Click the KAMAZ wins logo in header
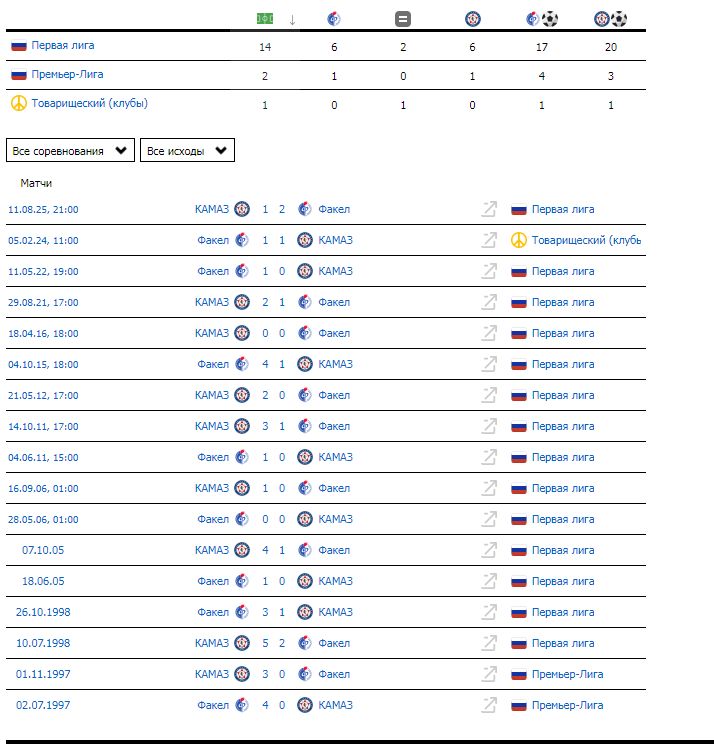This screenshot has height=748, width=714. coord(472,18)
